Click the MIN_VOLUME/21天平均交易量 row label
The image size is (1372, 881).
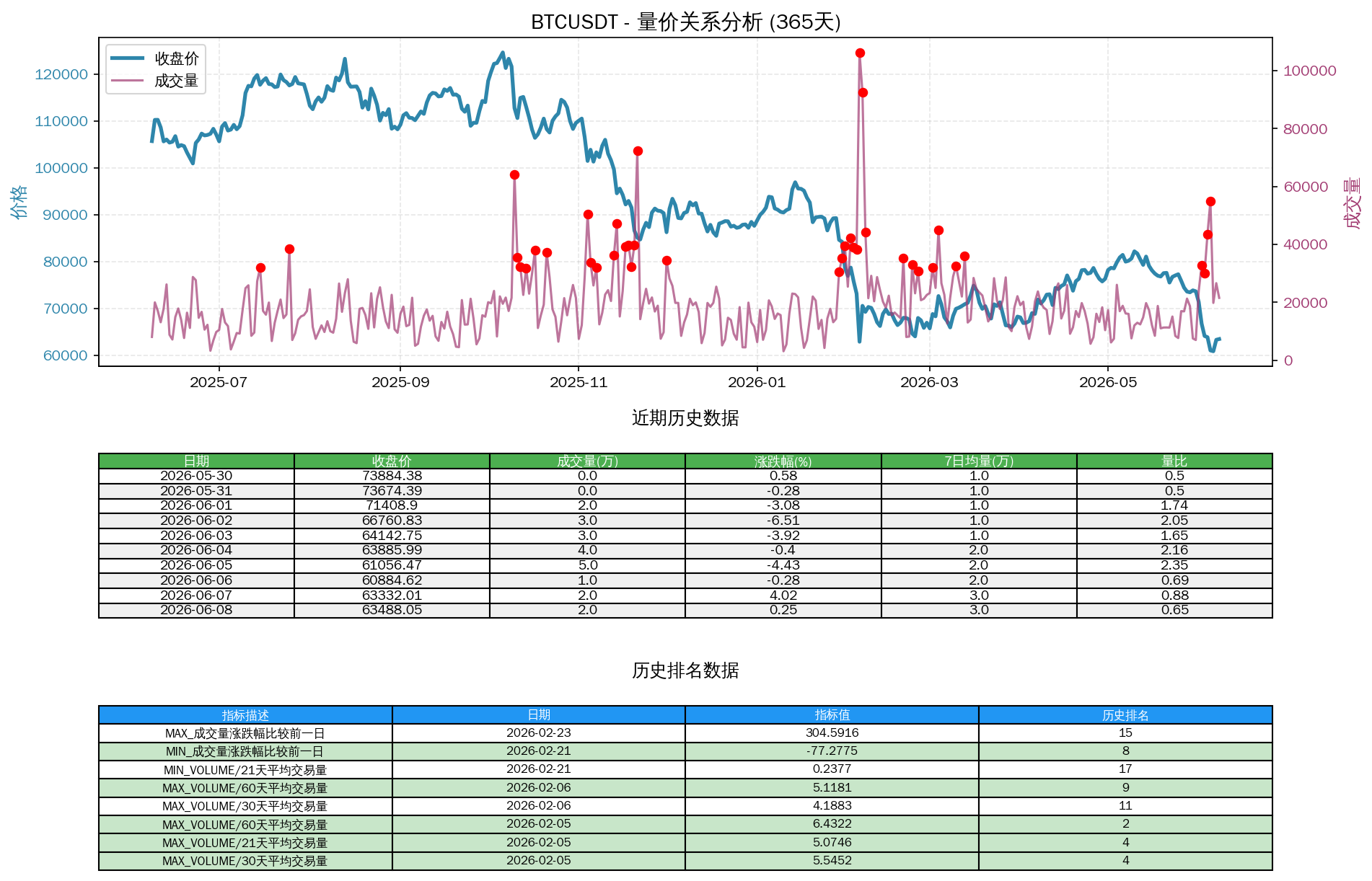245,770
